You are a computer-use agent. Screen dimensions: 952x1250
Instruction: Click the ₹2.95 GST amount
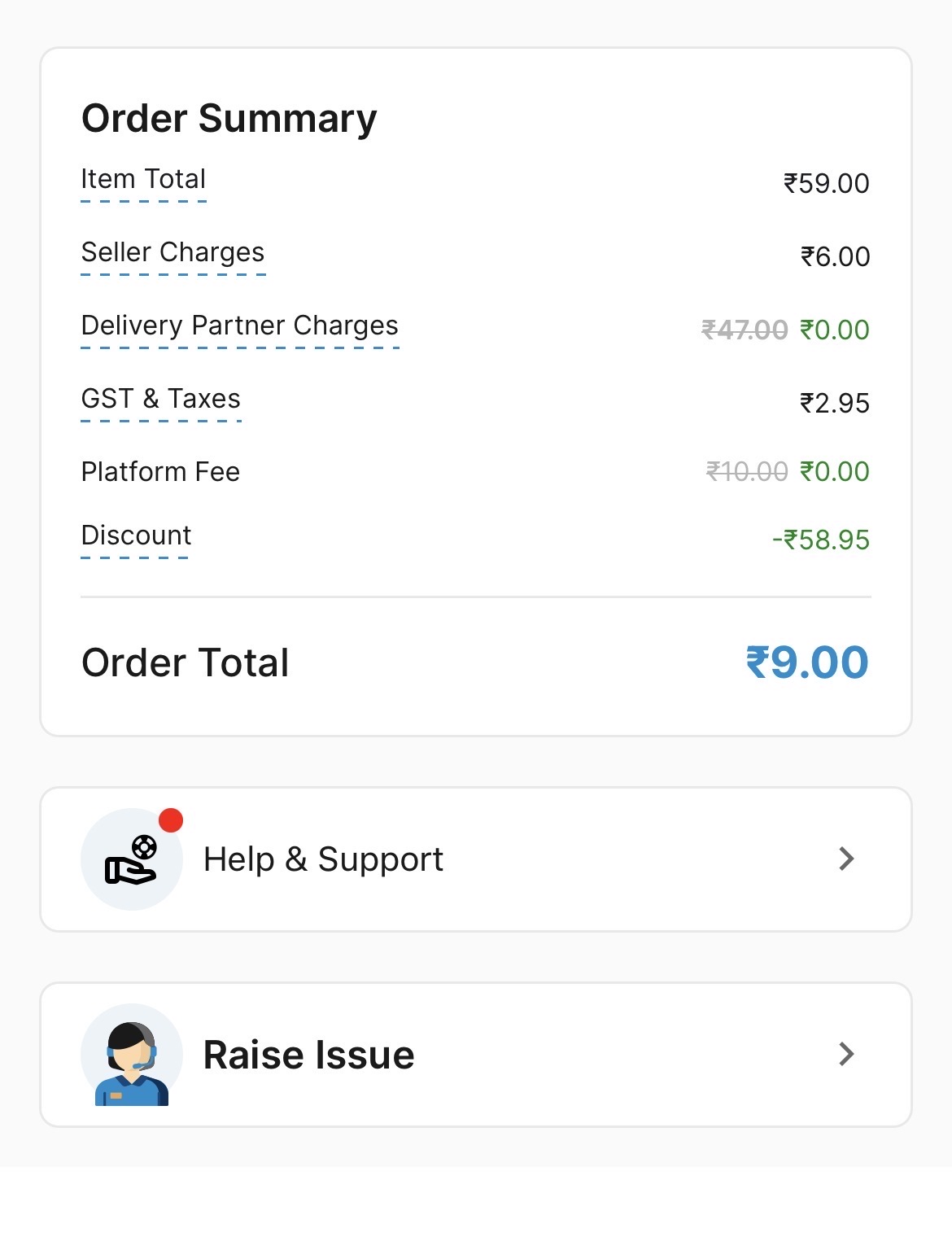tap(834, 403)
